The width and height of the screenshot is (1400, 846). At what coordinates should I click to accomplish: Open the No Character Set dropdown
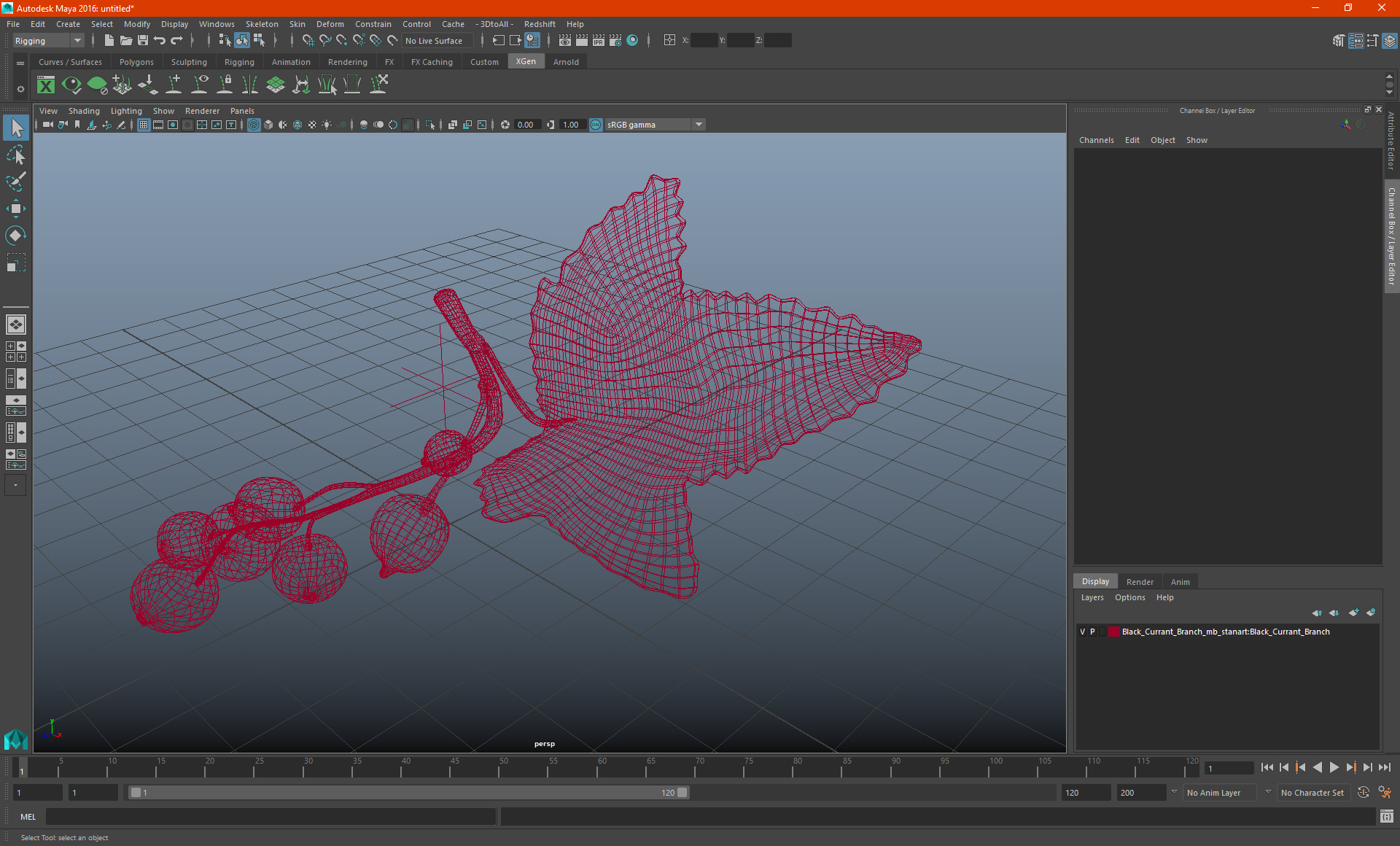(1313, 793)
